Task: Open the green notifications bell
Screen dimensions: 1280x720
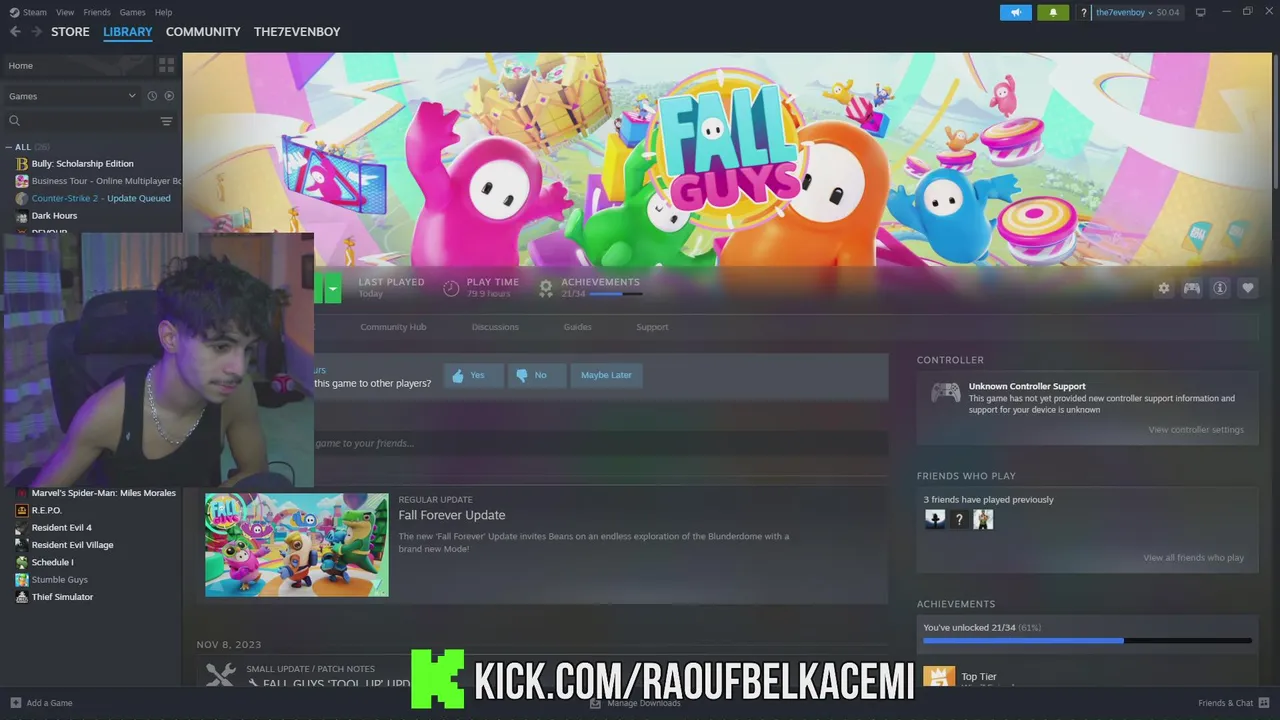Action: [x=1052, y=12]
